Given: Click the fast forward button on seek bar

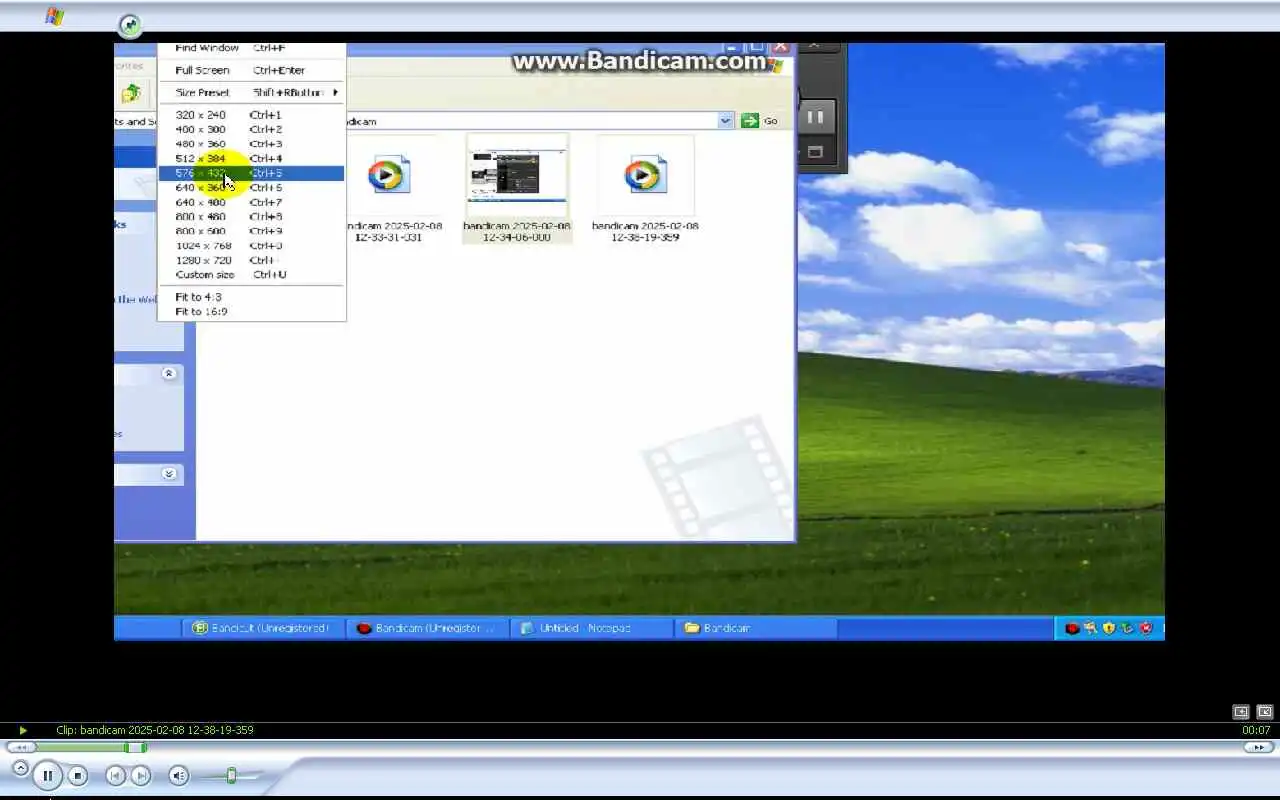Looking at the screenshot, I should [x=1258, y=747].
